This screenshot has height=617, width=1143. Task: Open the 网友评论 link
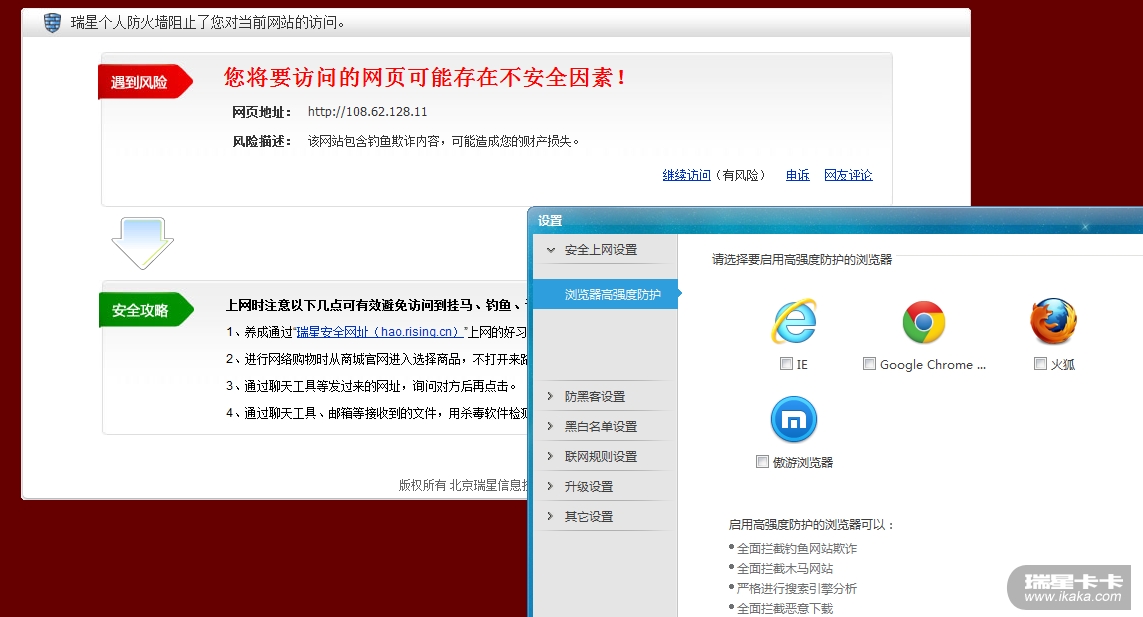click(849, 175)
